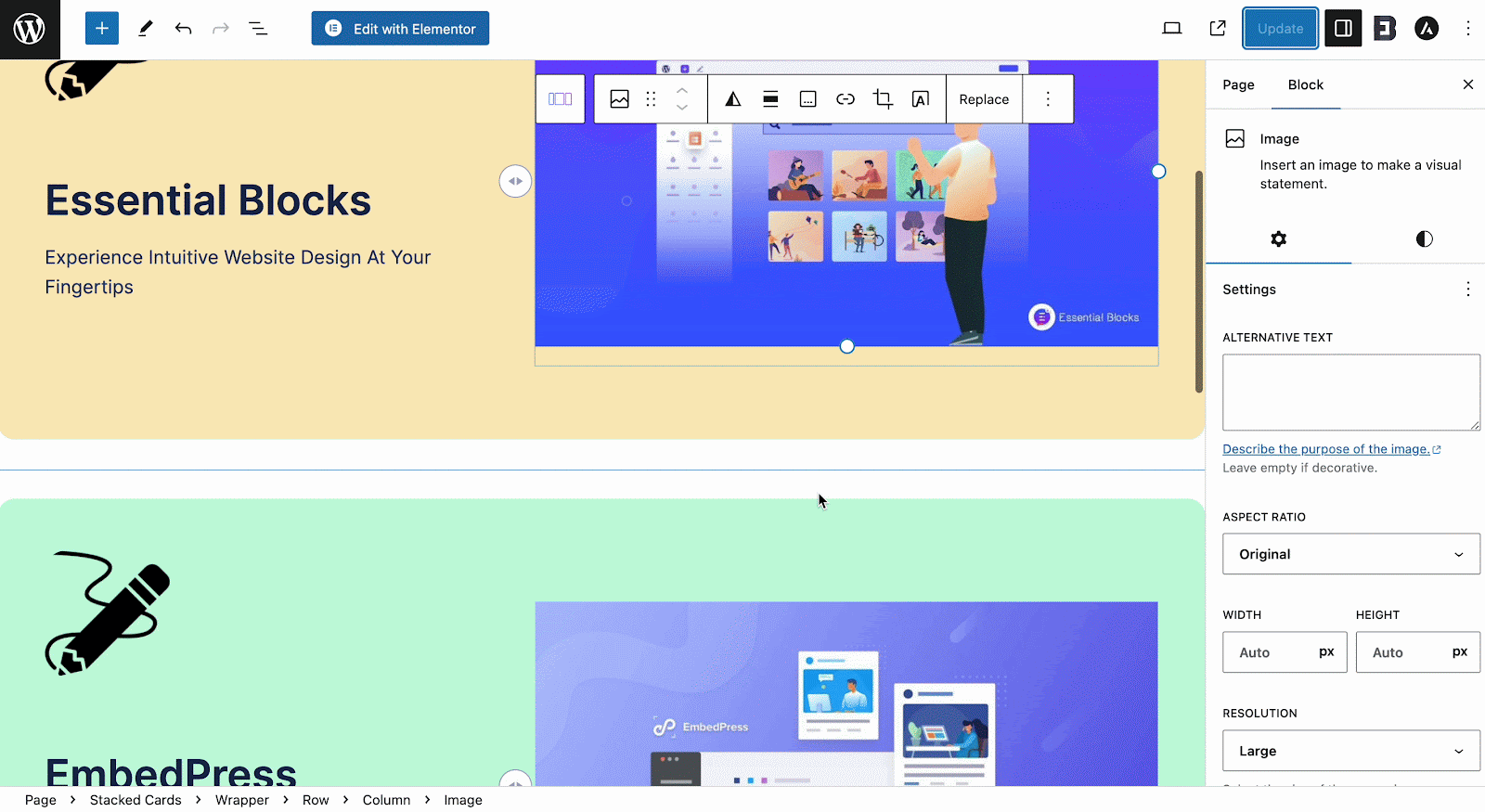Toggle the tools pencil edit mode

click(146, 29)
